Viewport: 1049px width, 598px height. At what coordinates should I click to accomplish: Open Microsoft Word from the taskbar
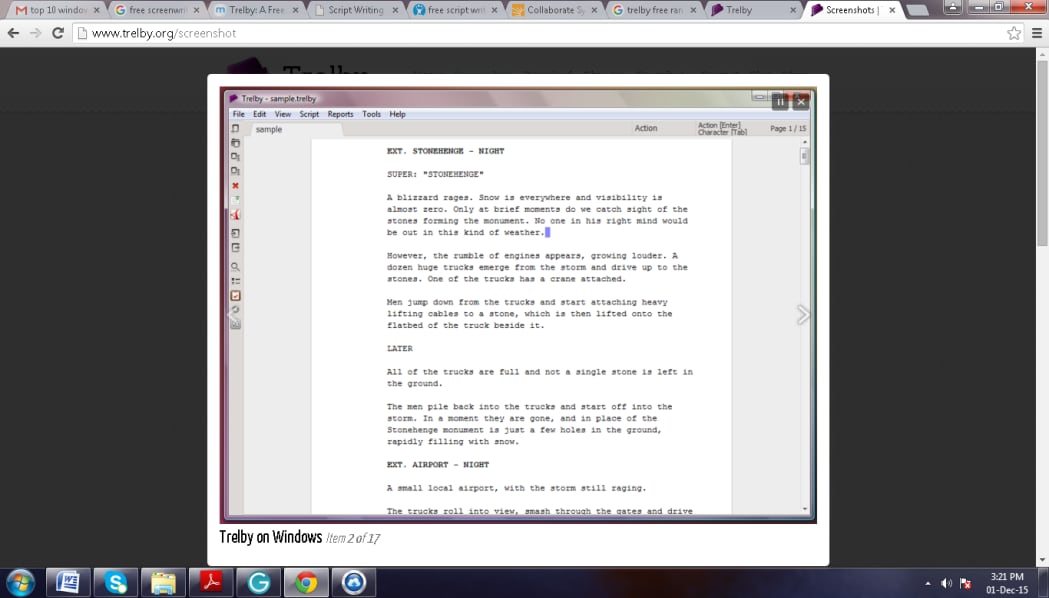point(68,583)
